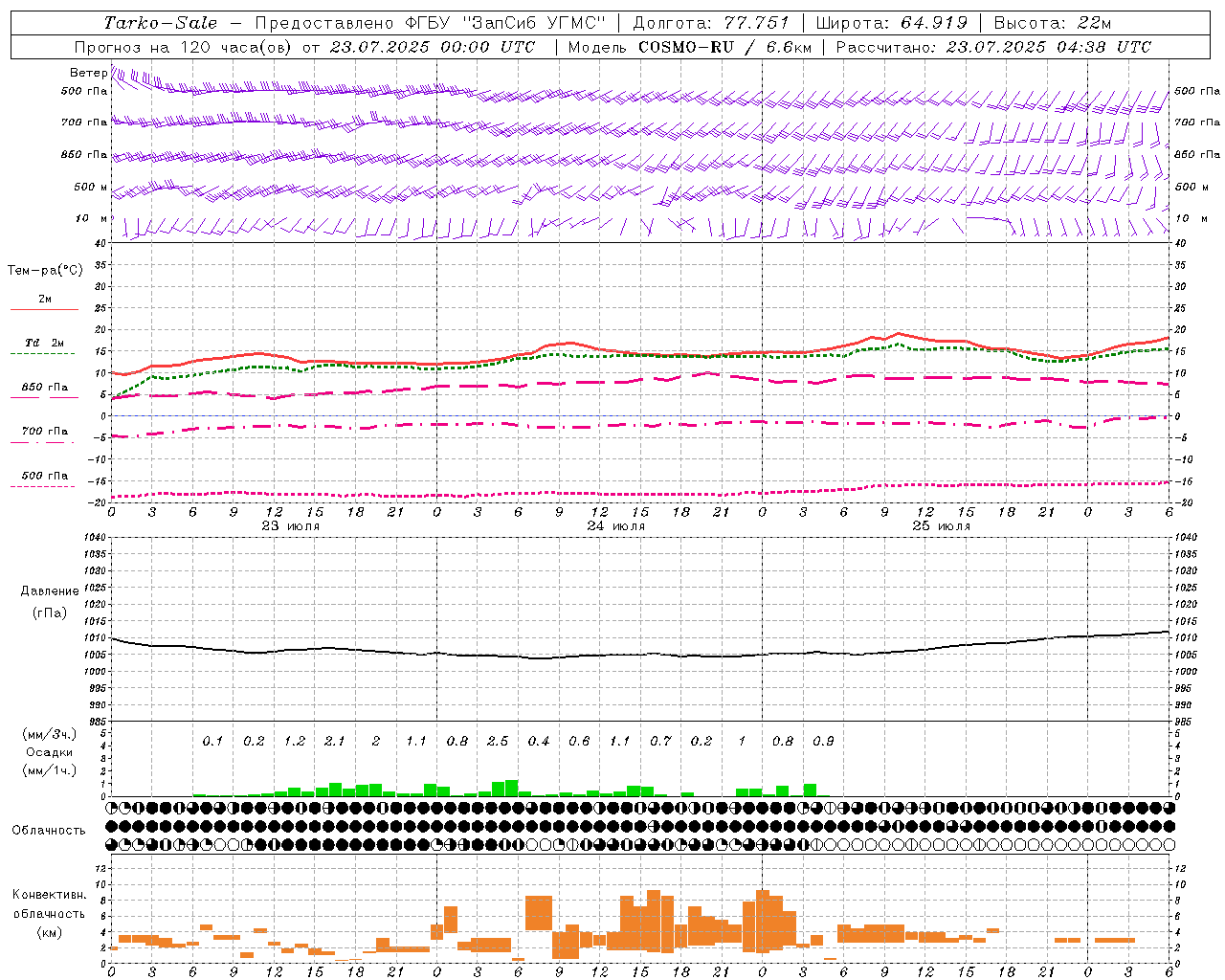Click the 'Осадки' precipitation label
Screen dimensions: 1225x980
click(50, 752)
